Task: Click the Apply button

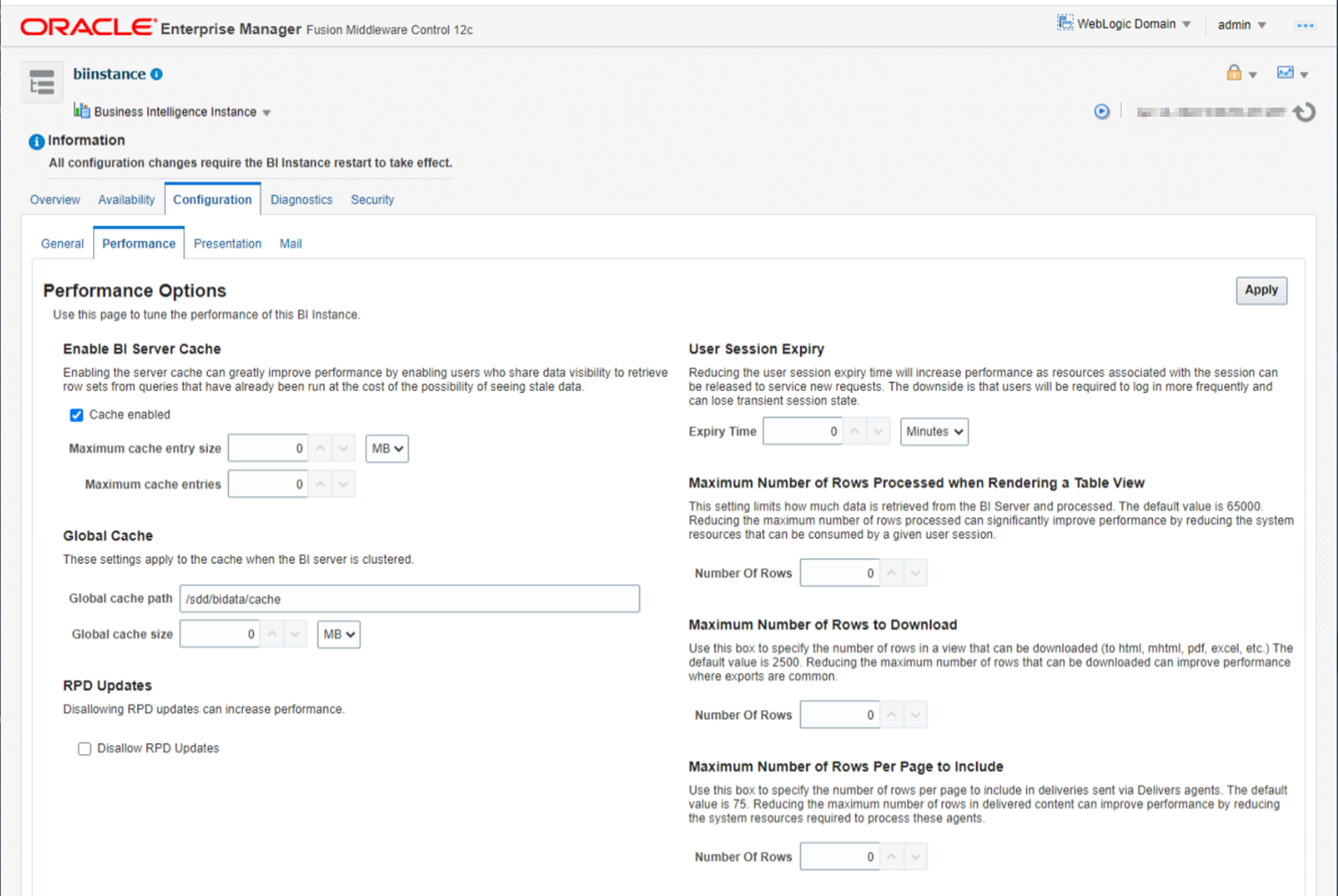Action: point(1261,291)
